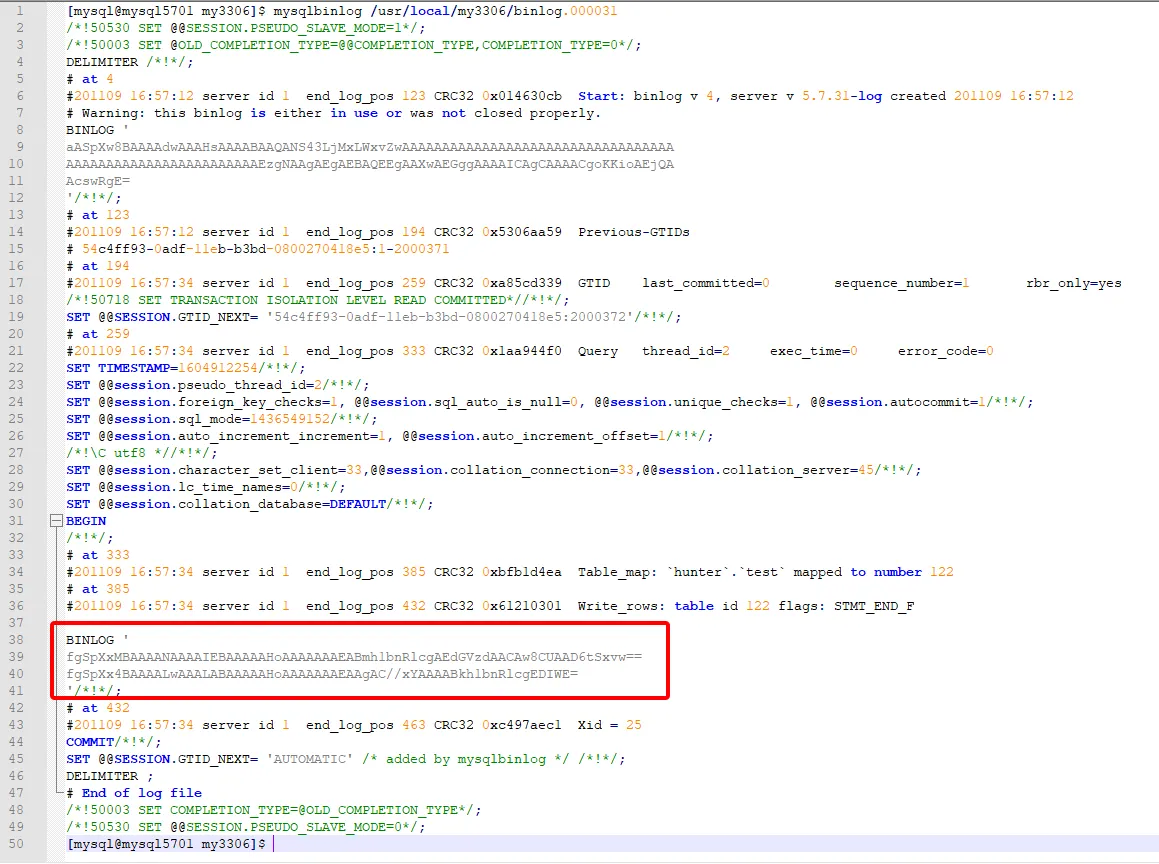
Task: Click 'thread_id=2' on line 21
Action: pos(686,351)
